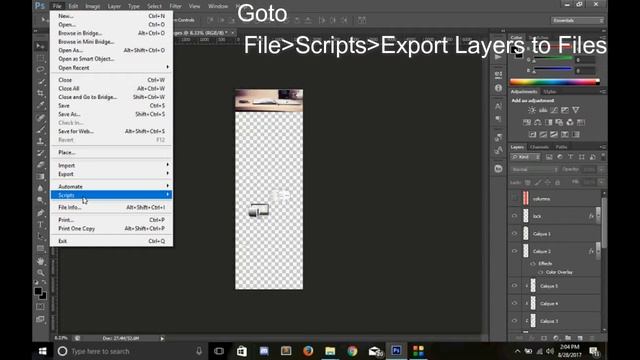Click the delete layer trash icon
This screenshot has width=640, height=360.
592,338
